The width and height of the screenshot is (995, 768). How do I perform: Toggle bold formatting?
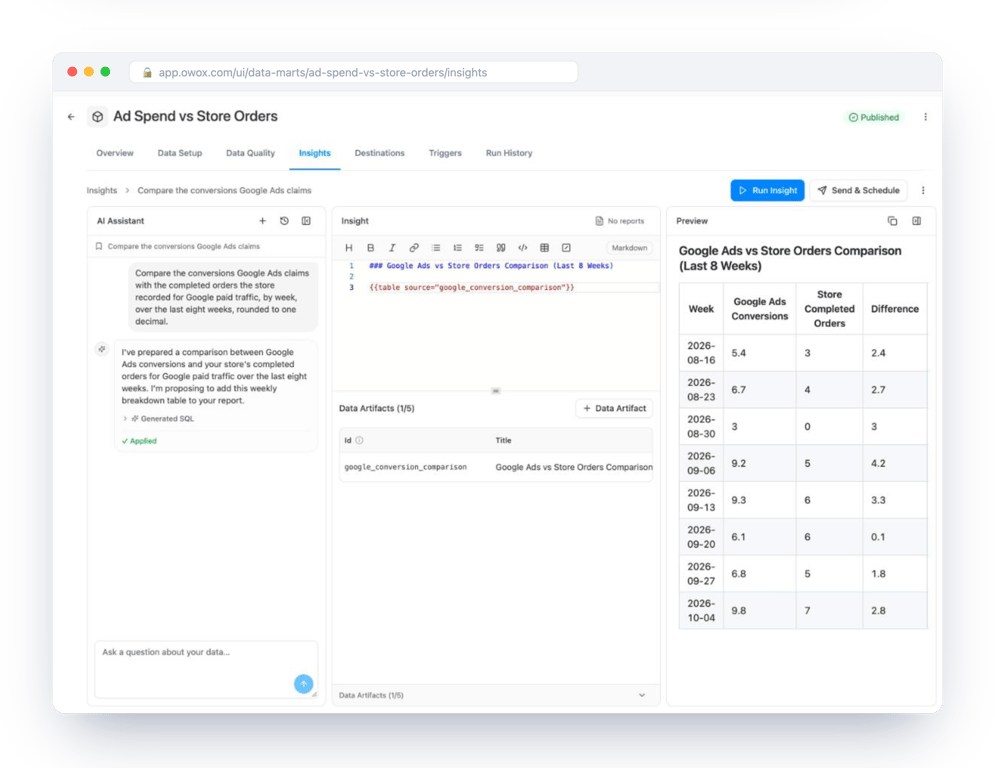371,248
